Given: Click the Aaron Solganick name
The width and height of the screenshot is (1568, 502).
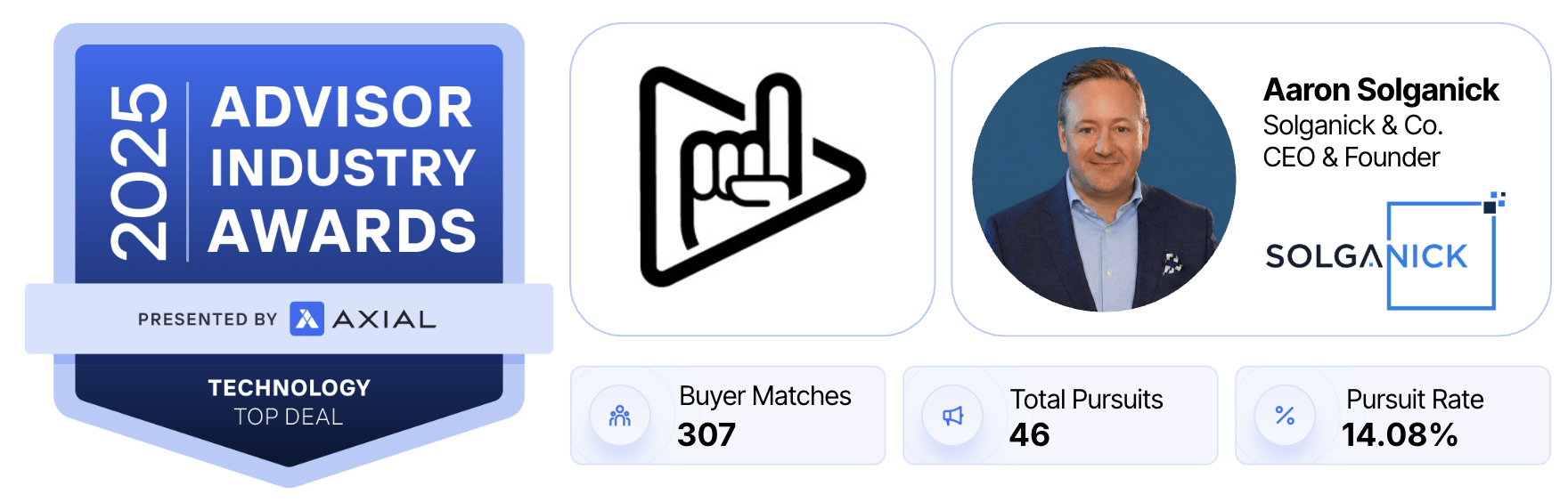Looking at the screenshot, I should pyautogui.click(x=1381, y=90).
